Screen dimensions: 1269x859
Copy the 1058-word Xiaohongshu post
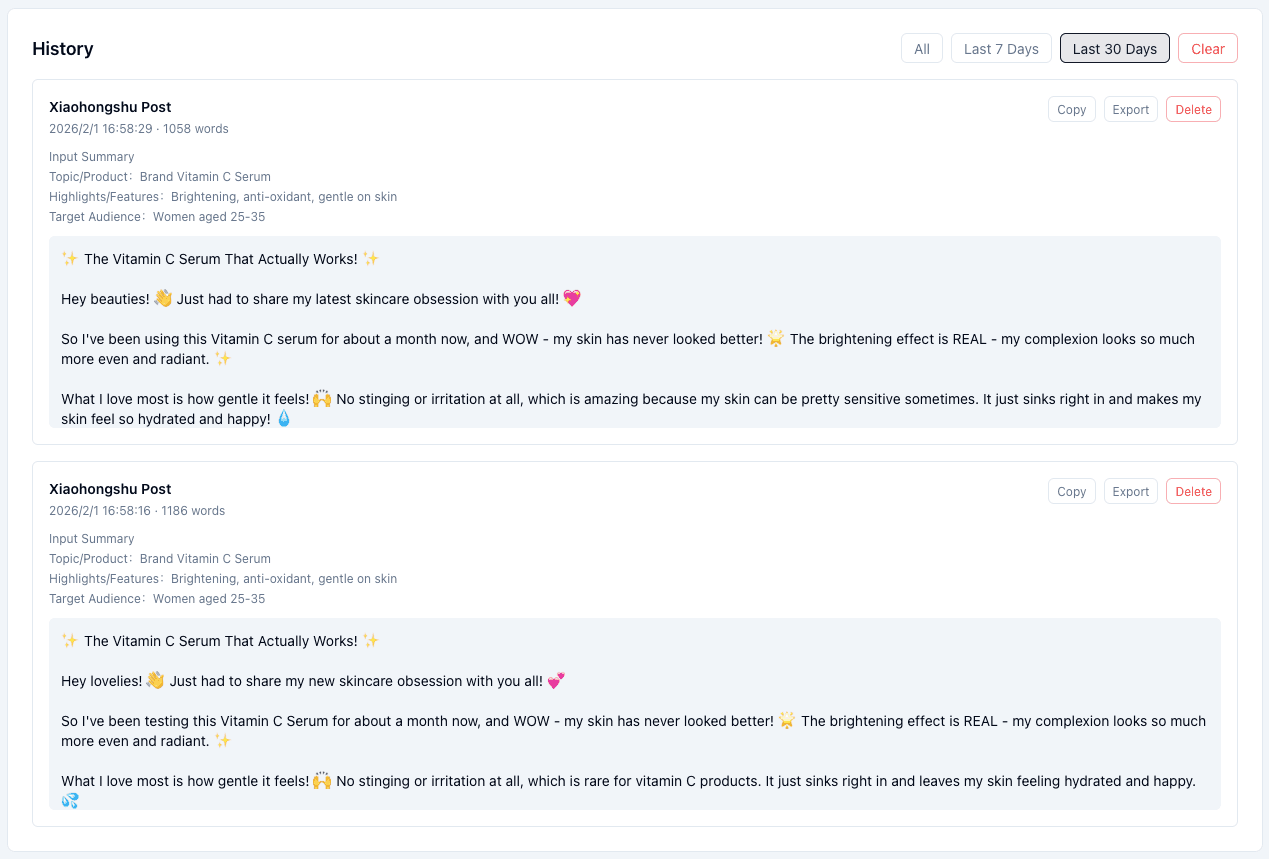[1071, 110]
